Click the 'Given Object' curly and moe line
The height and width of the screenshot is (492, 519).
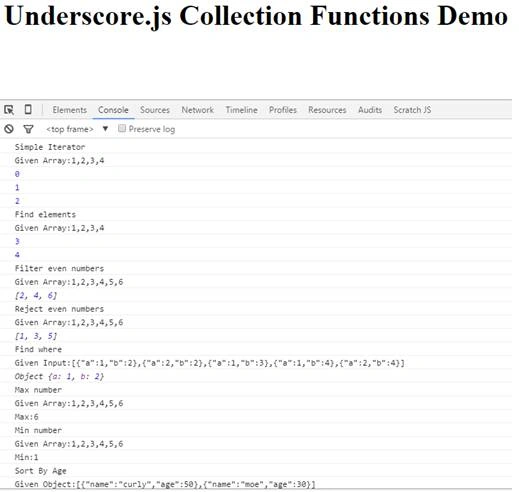[x=165, y=484]
